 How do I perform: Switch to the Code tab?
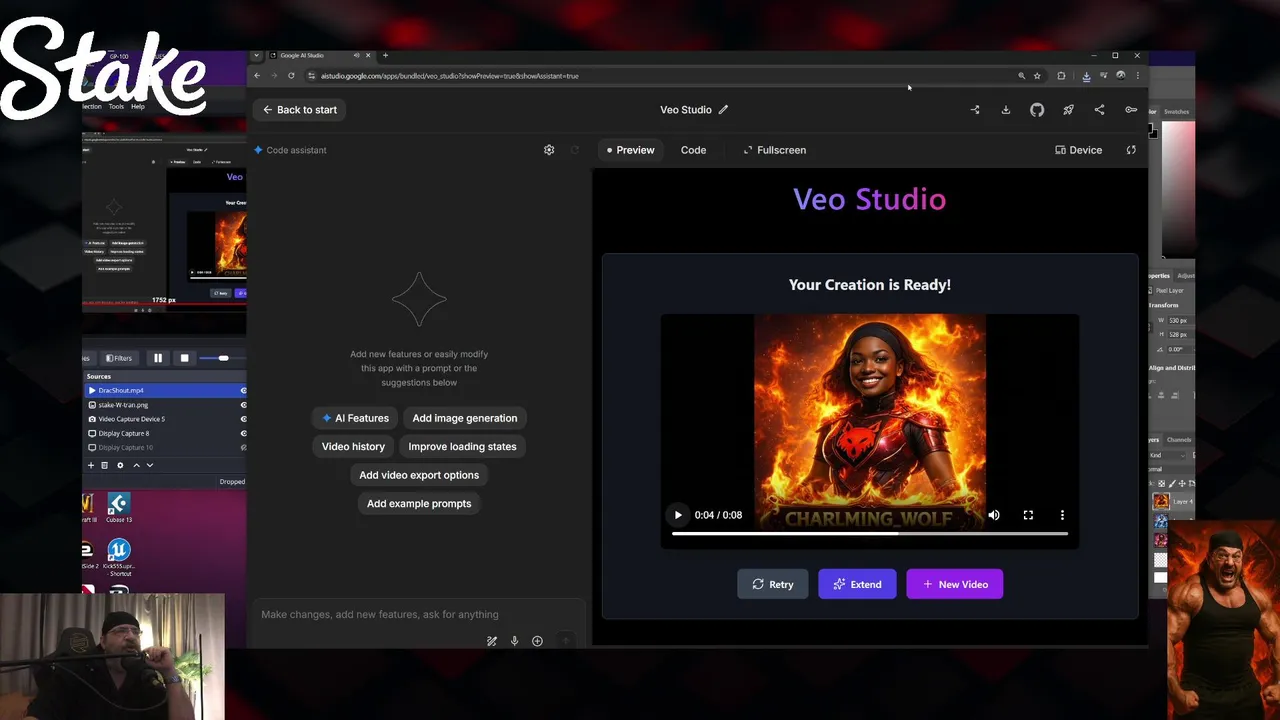click(693, 150)
